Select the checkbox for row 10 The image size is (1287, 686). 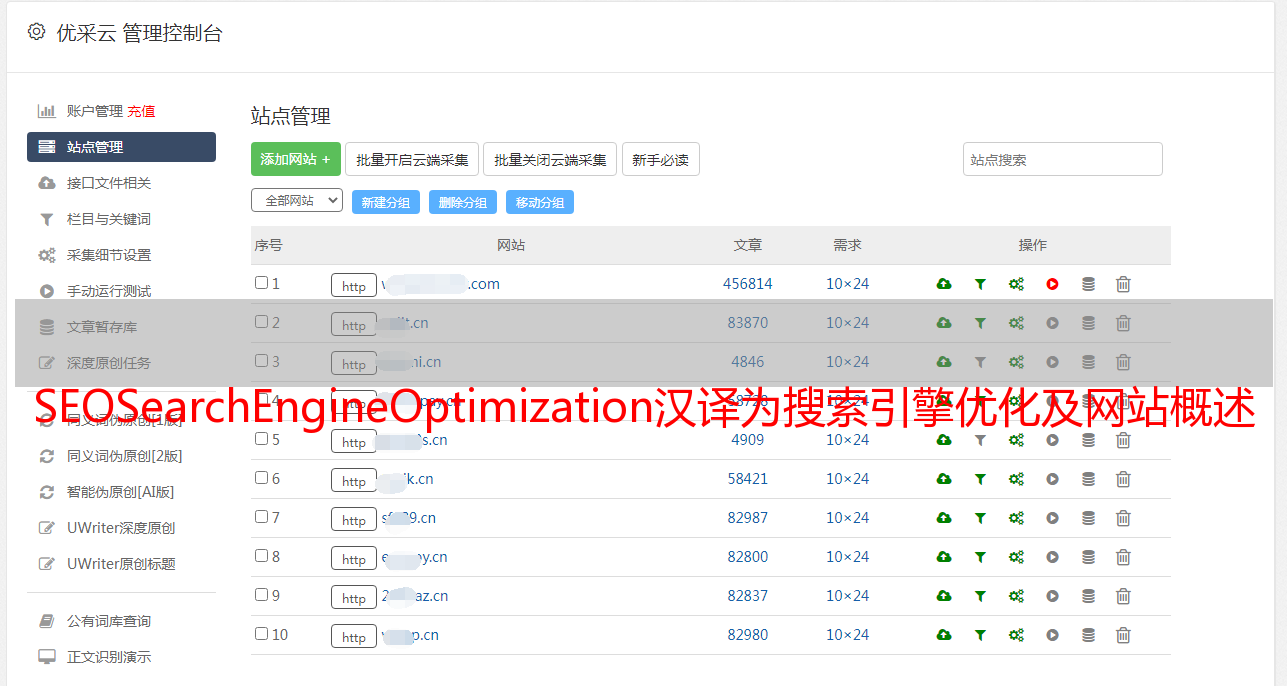point(261,634)
